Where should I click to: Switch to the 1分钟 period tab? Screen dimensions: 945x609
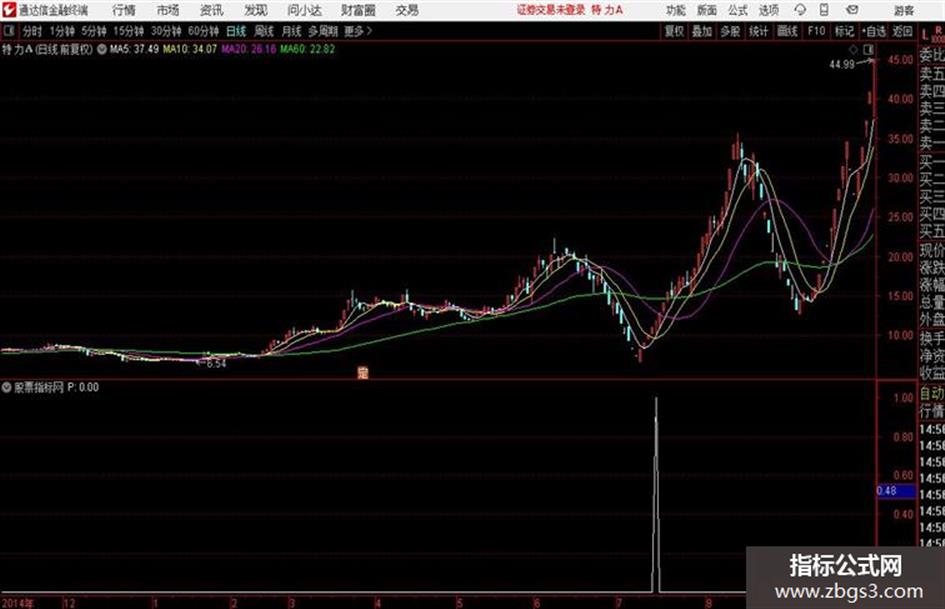62,31
